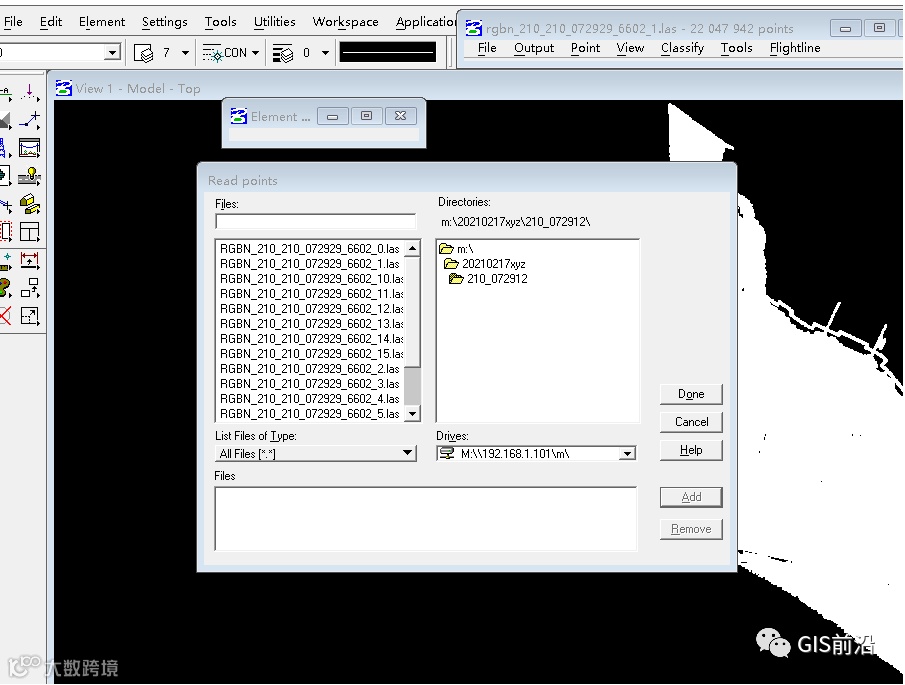Select RGBN_210_210_072929_6602_15.las file

tap(311, 354)
